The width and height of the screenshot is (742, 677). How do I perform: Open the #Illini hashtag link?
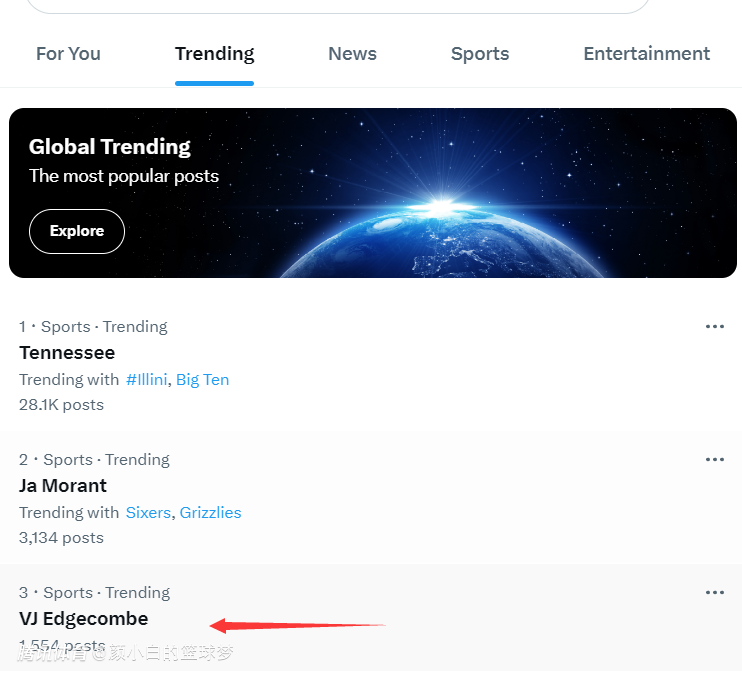(147, 380)
